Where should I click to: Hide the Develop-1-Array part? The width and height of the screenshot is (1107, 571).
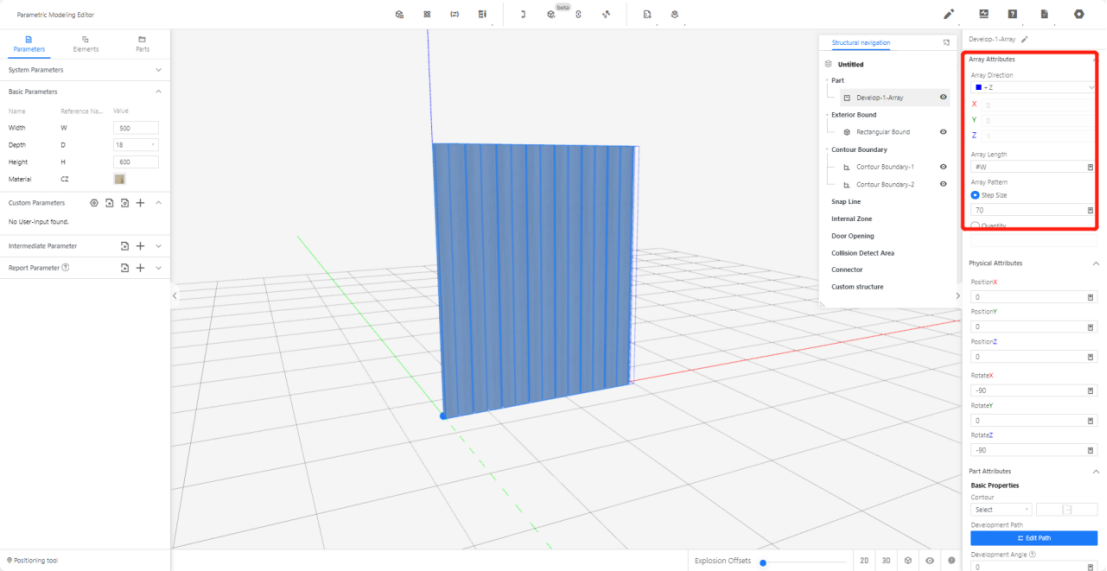pos(943,98)
